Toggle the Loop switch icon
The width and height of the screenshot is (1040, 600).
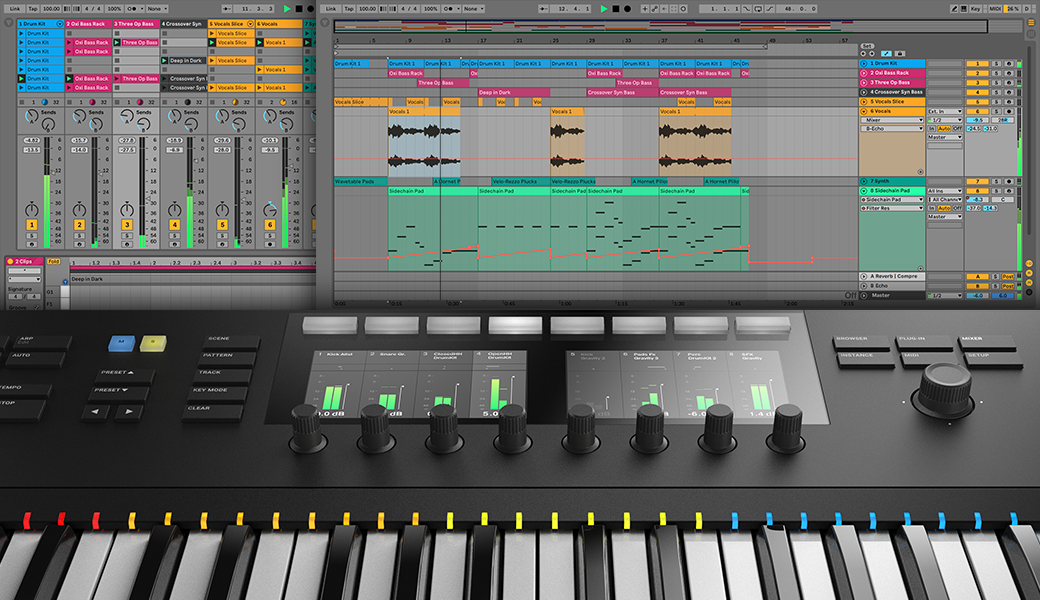point(758,9)
